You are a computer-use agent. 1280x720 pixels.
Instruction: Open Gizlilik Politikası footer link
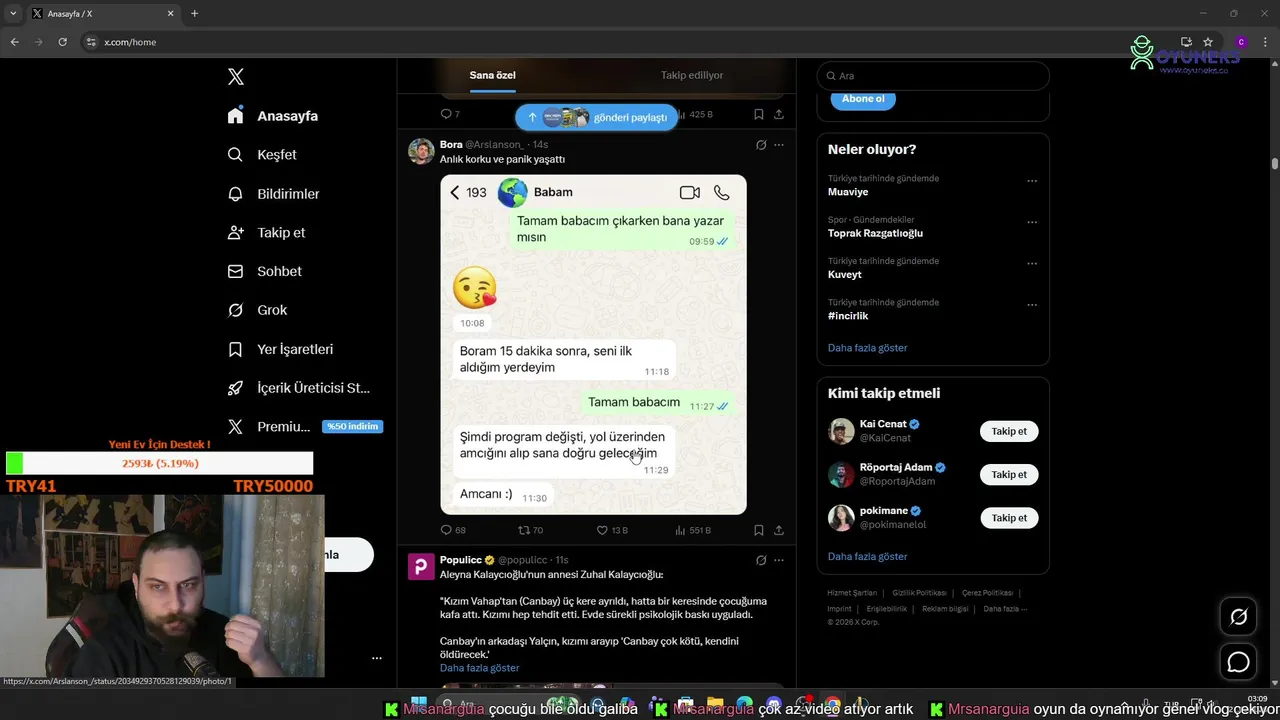pyautogui.click(x=919, y=593)
